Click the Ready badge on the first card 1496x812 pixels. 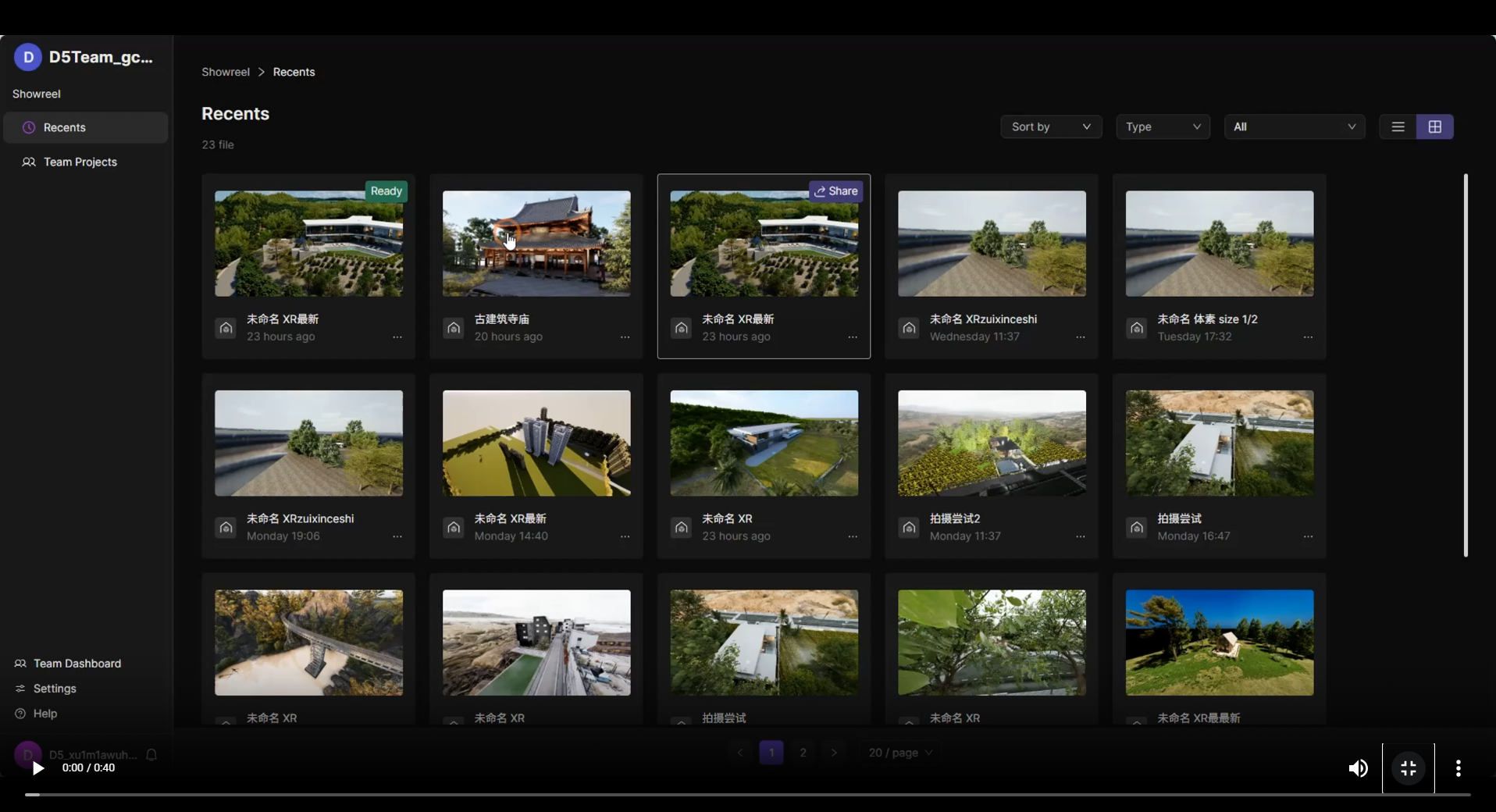(x=386, y=191)
